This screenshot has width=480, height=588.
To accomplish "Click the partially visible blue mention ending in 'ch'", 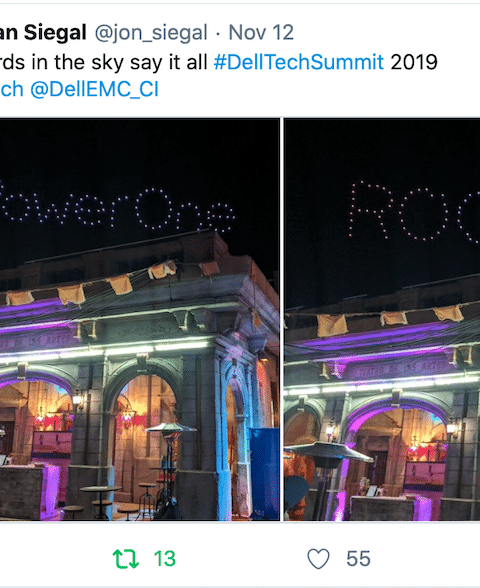I will pyautogui.click(x=11, y=90).
